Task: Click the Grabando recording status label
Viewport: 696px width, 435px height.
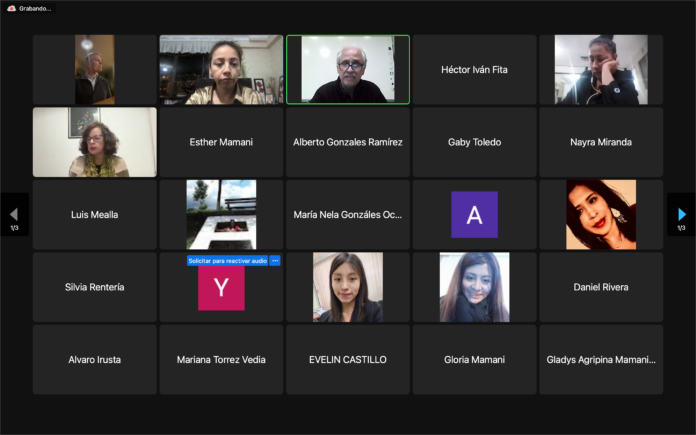Action: tap(35, 8)
